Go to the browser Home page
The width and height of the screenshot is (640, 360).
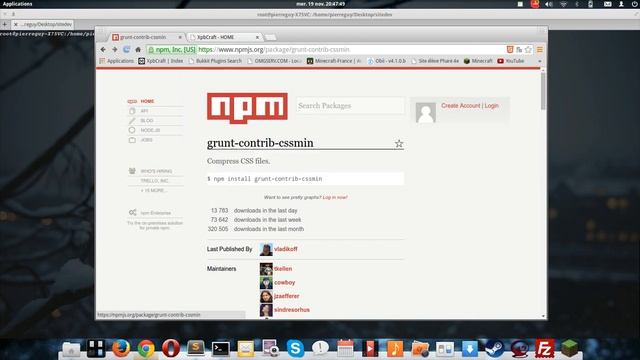coord(138,49)
